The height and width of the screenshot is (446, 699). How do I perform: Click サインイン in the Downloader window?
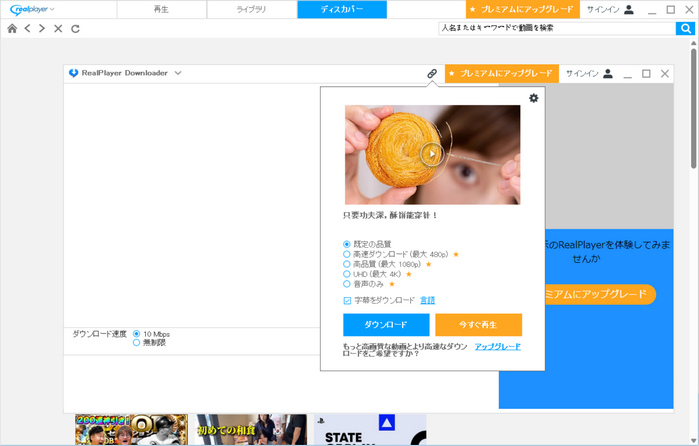[582, 74]
